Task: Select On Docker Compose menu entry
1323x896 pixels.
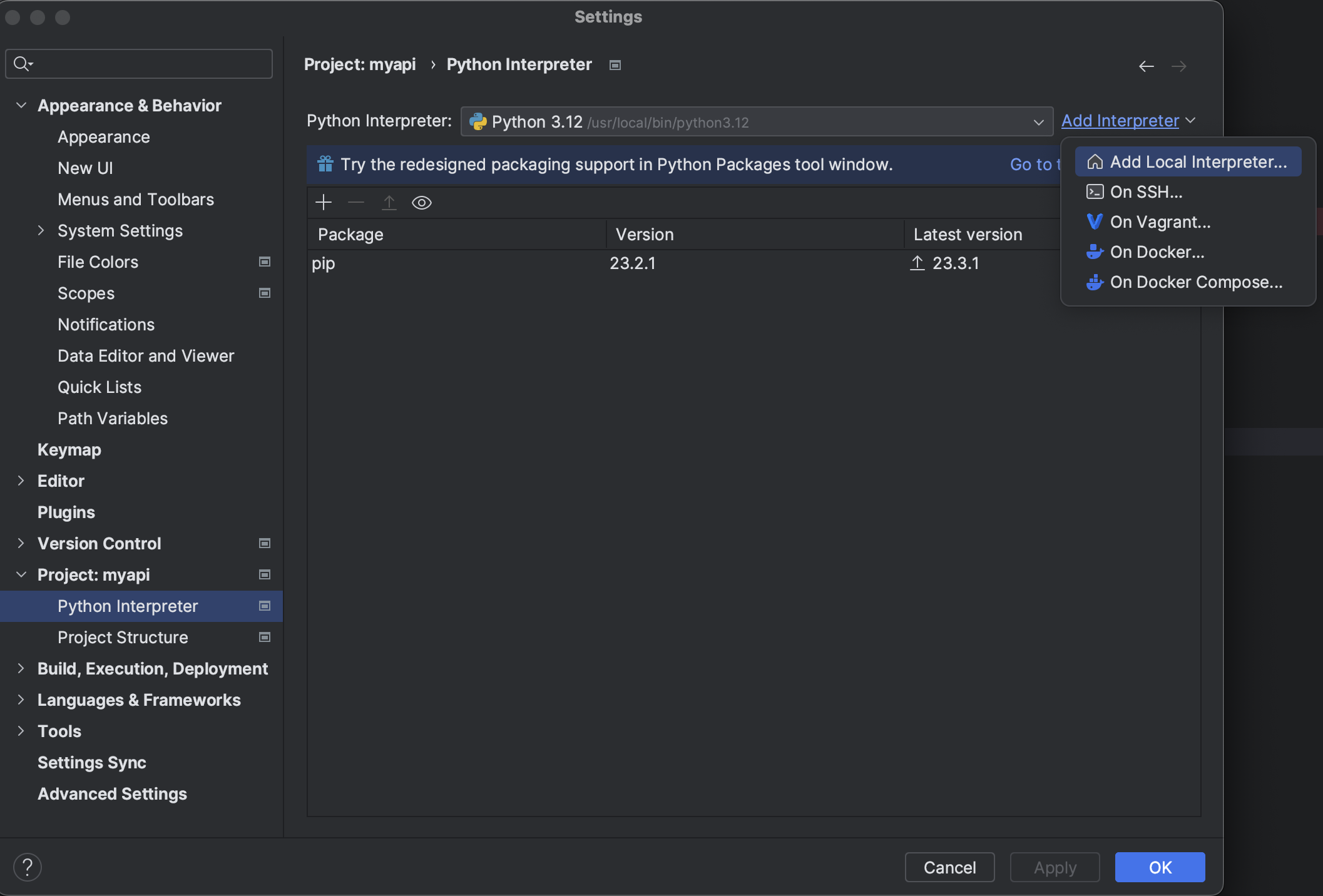Action: 1195,282
